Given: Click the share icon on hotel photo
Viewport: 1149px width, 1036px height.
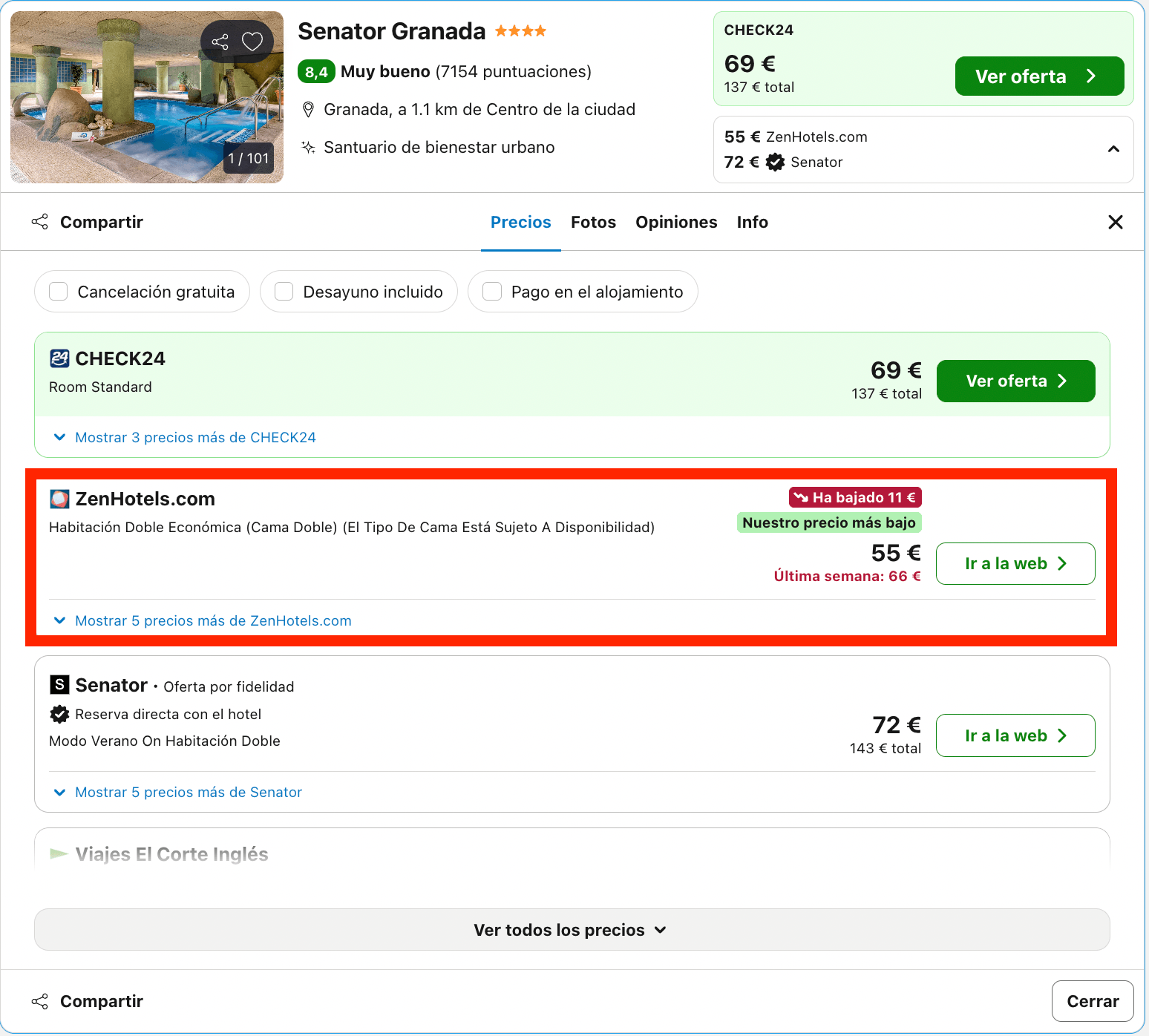Looking at the screenshot, I should pyautogui.click(x=220, y=42).
